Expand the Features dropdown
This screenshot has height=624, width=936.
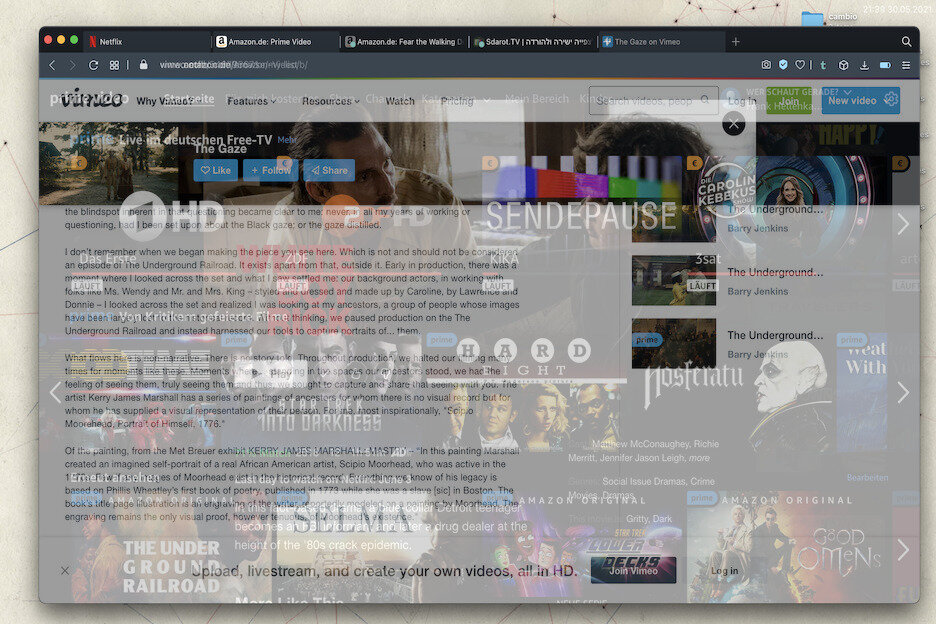(251, 101)
